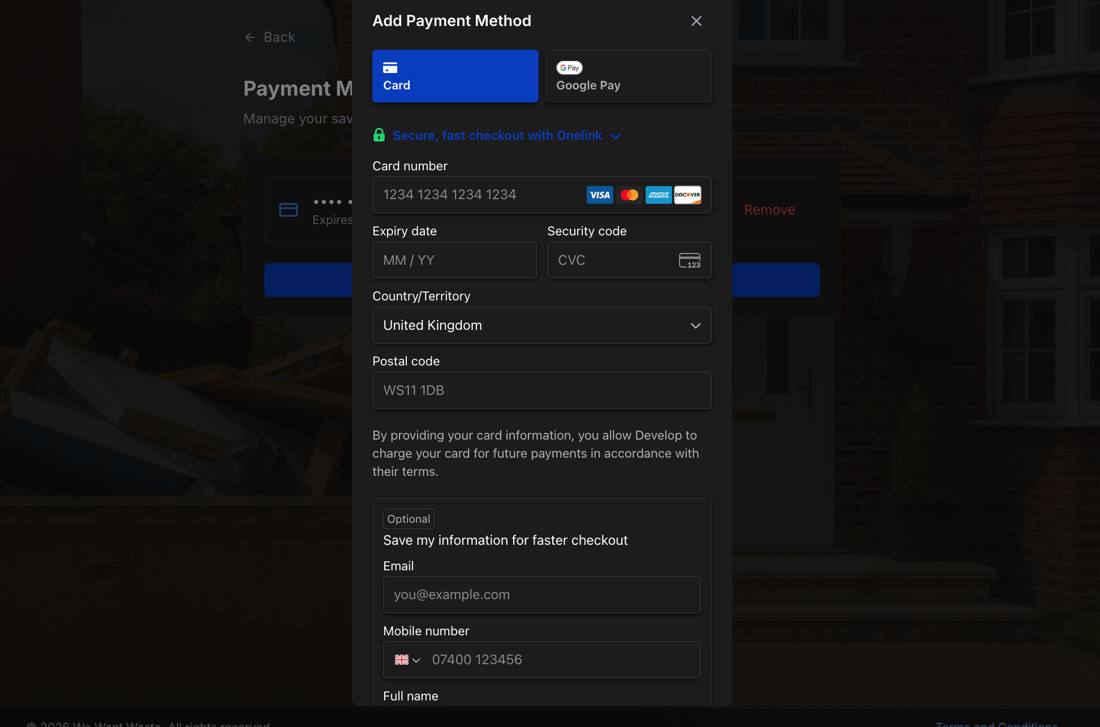Open the mobile number country flag selector
This screenshot has height=727, width=1100.
(407, 660)
